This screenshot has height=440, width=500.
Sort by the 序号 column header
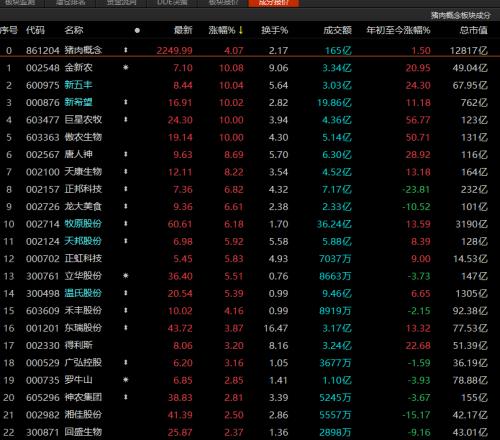coord(8,30)
